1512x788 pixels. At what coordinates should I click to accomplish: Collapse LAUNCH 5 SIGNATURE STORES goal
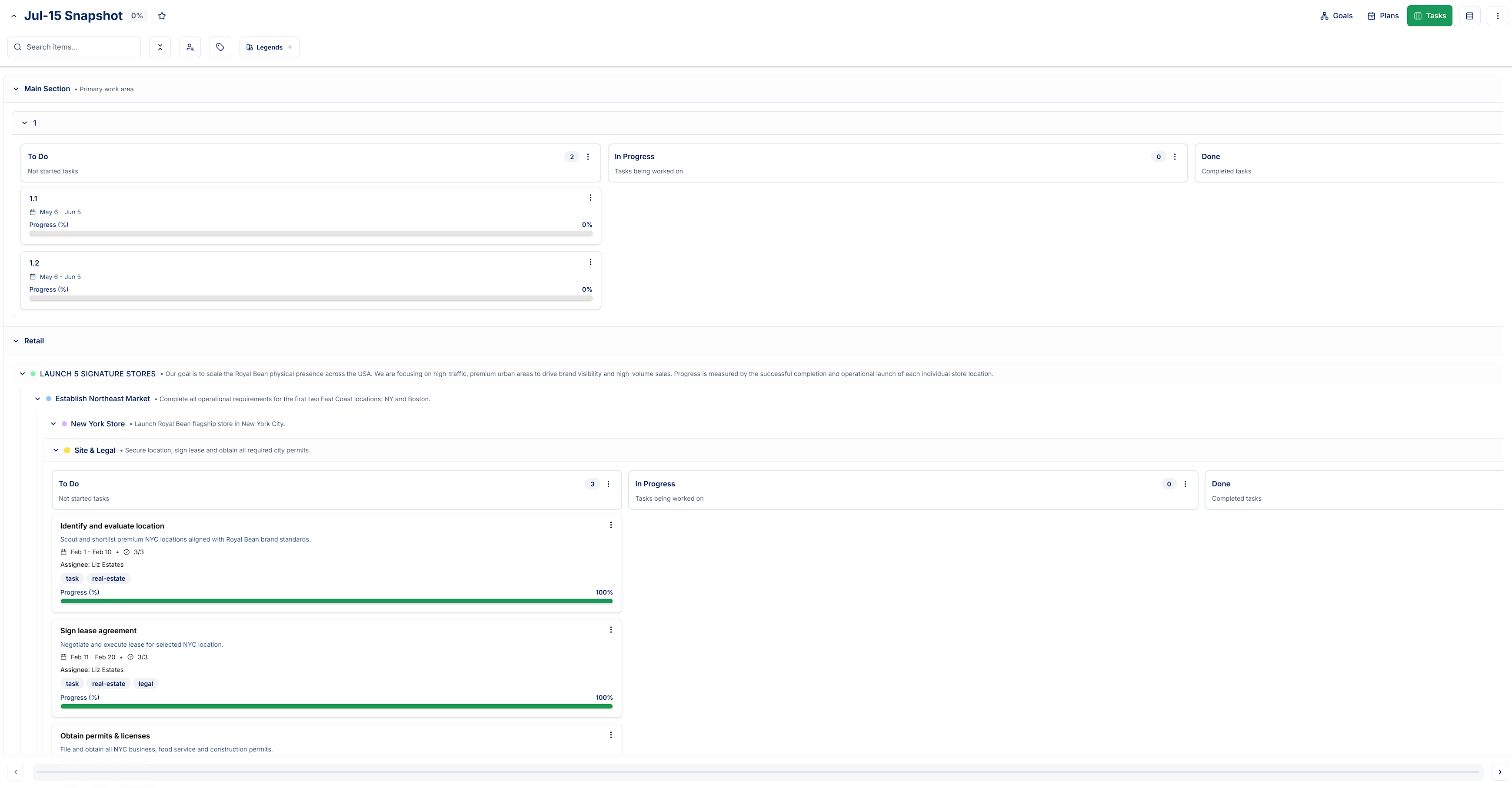(22, 374)
